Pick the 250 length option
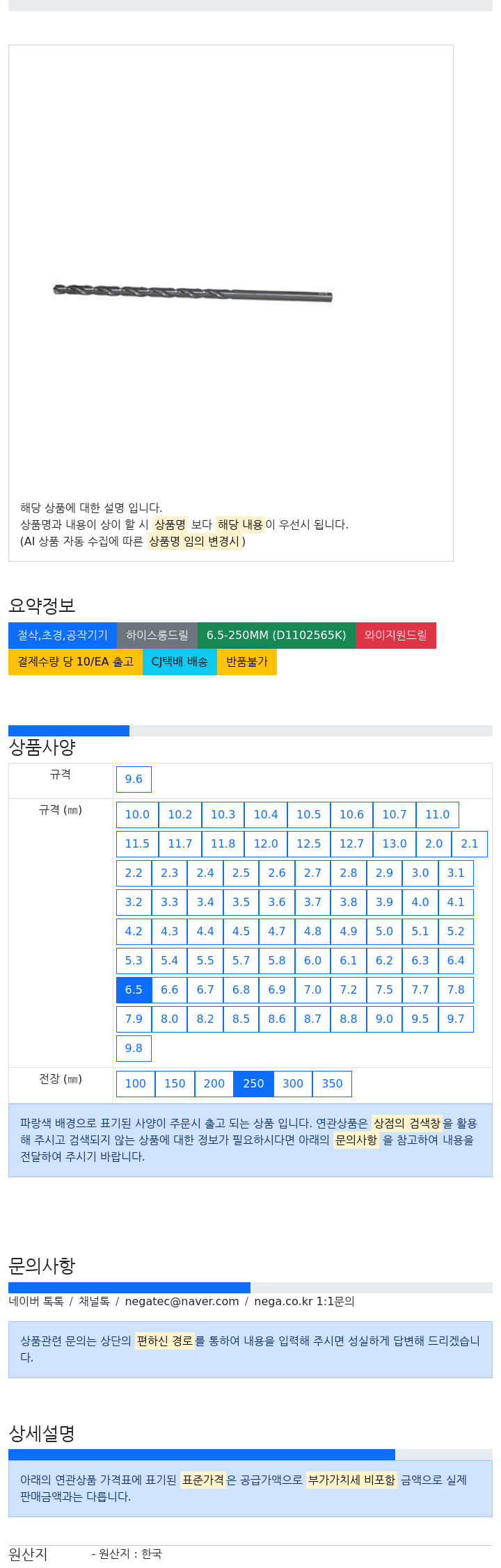Image resolution: width=501 pixels, height=1568 pixels. click(x=253, y=1083)
